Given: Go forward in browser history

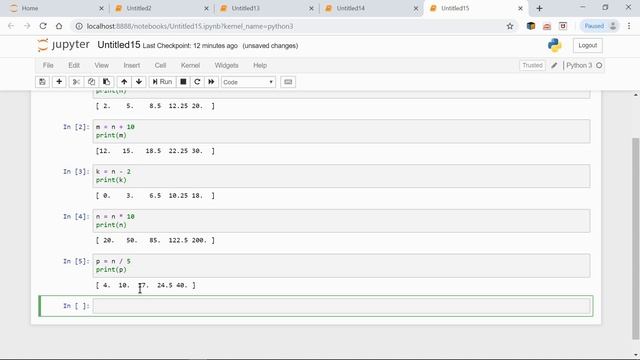Looking at the screenshot, I should tap(27, 26).
